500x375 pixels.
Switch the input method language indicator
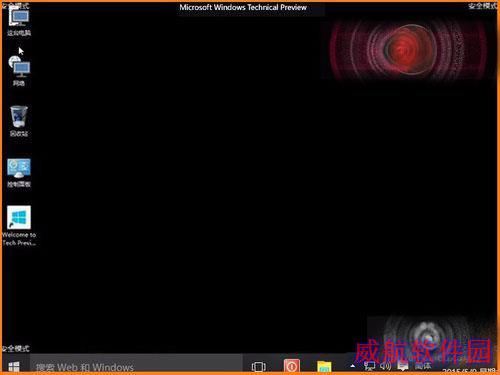pos(423,366)
